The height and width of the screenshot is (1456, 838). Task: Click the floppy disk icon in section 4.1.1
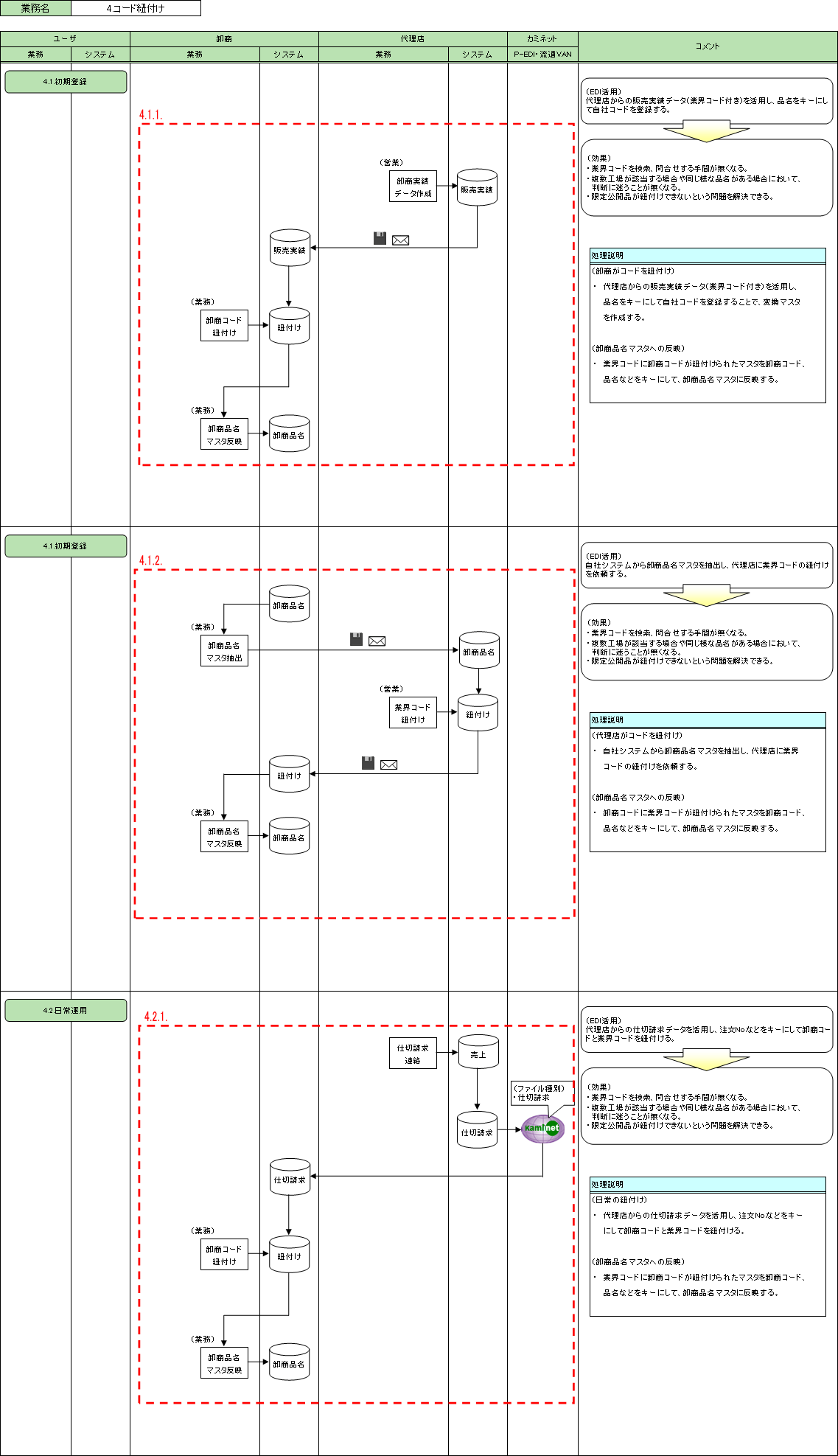[x=380, y=238]
